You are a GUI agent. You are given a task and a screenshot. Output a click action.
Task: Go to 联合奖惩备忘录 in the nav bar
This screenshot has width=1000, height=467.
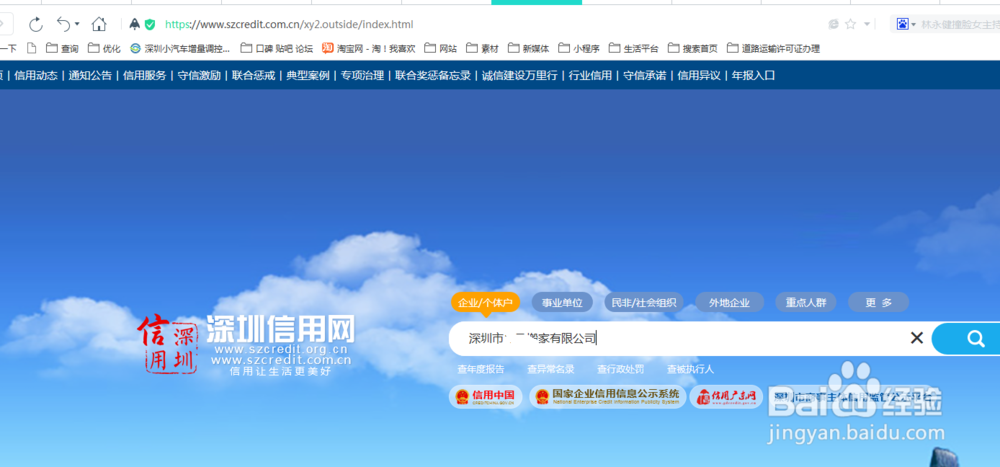coord(433,75)
